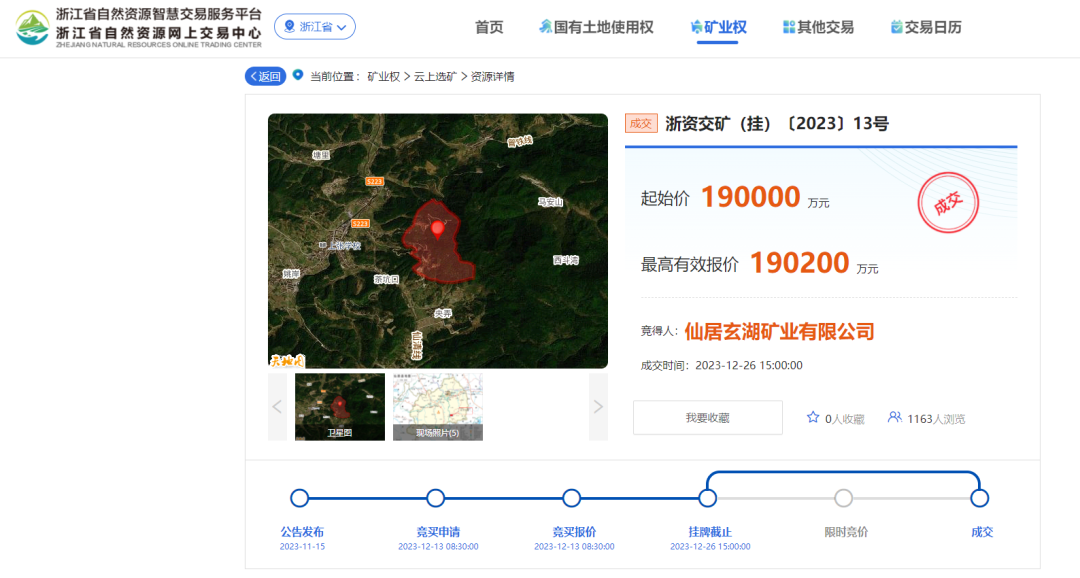Viewport: 1080px width, 578px height.
Task: Click the platform logo in the header
Action: [x=32, y=28]
